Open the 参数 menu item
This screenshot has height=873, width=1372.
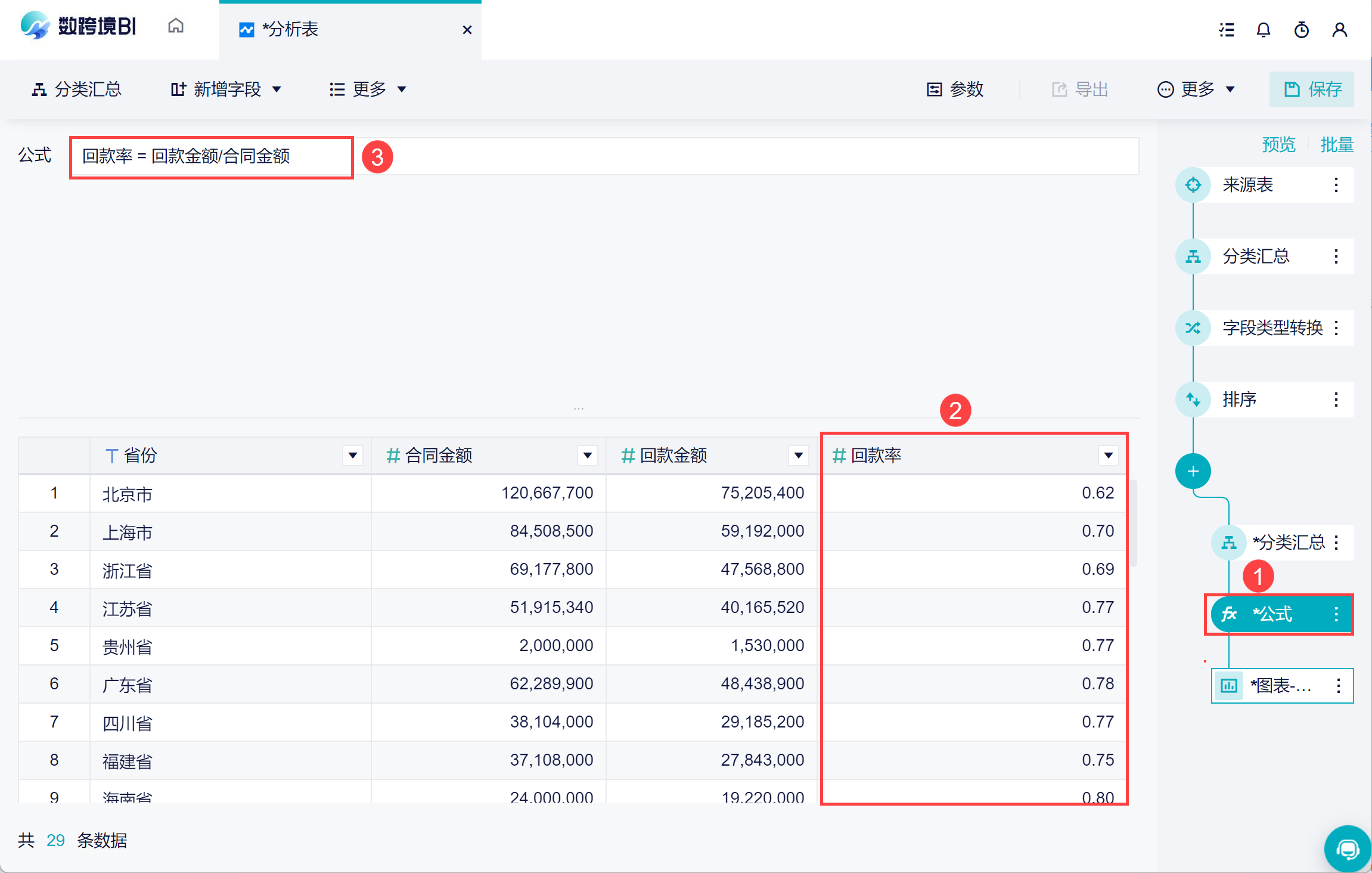pyautogui.click(x=955, y=89)
